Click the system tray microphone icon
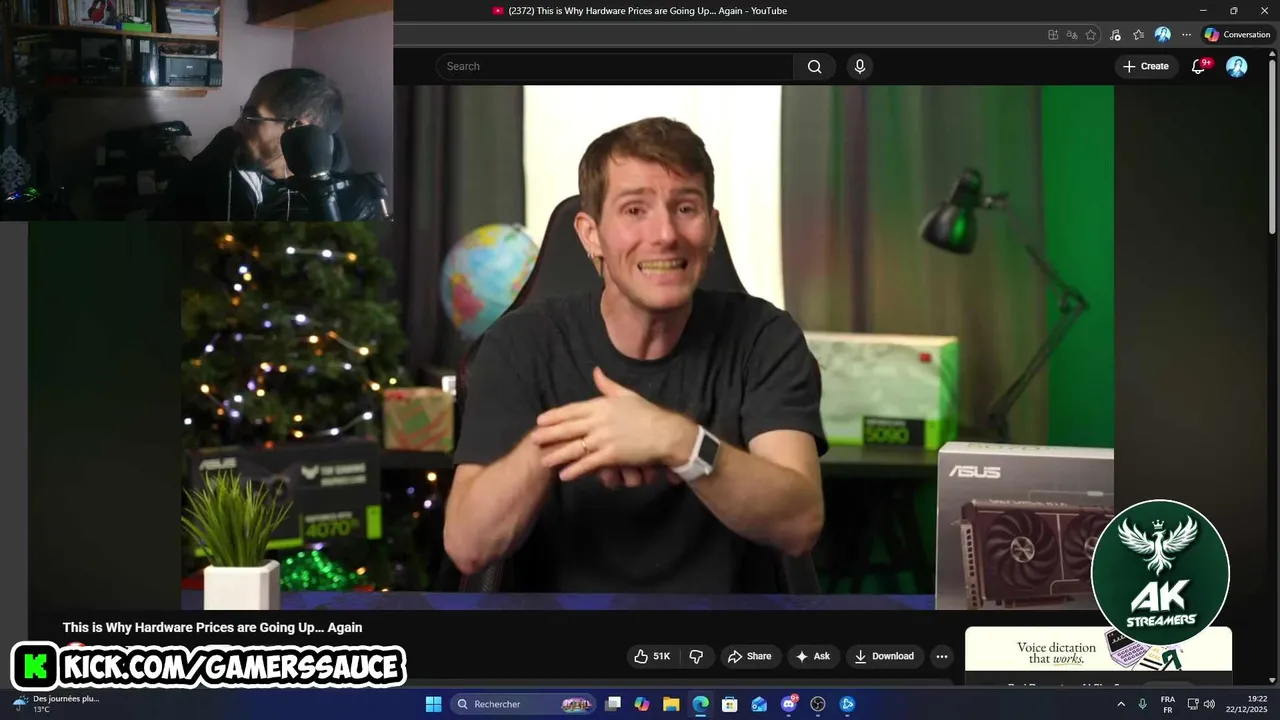 (1142, 704)
